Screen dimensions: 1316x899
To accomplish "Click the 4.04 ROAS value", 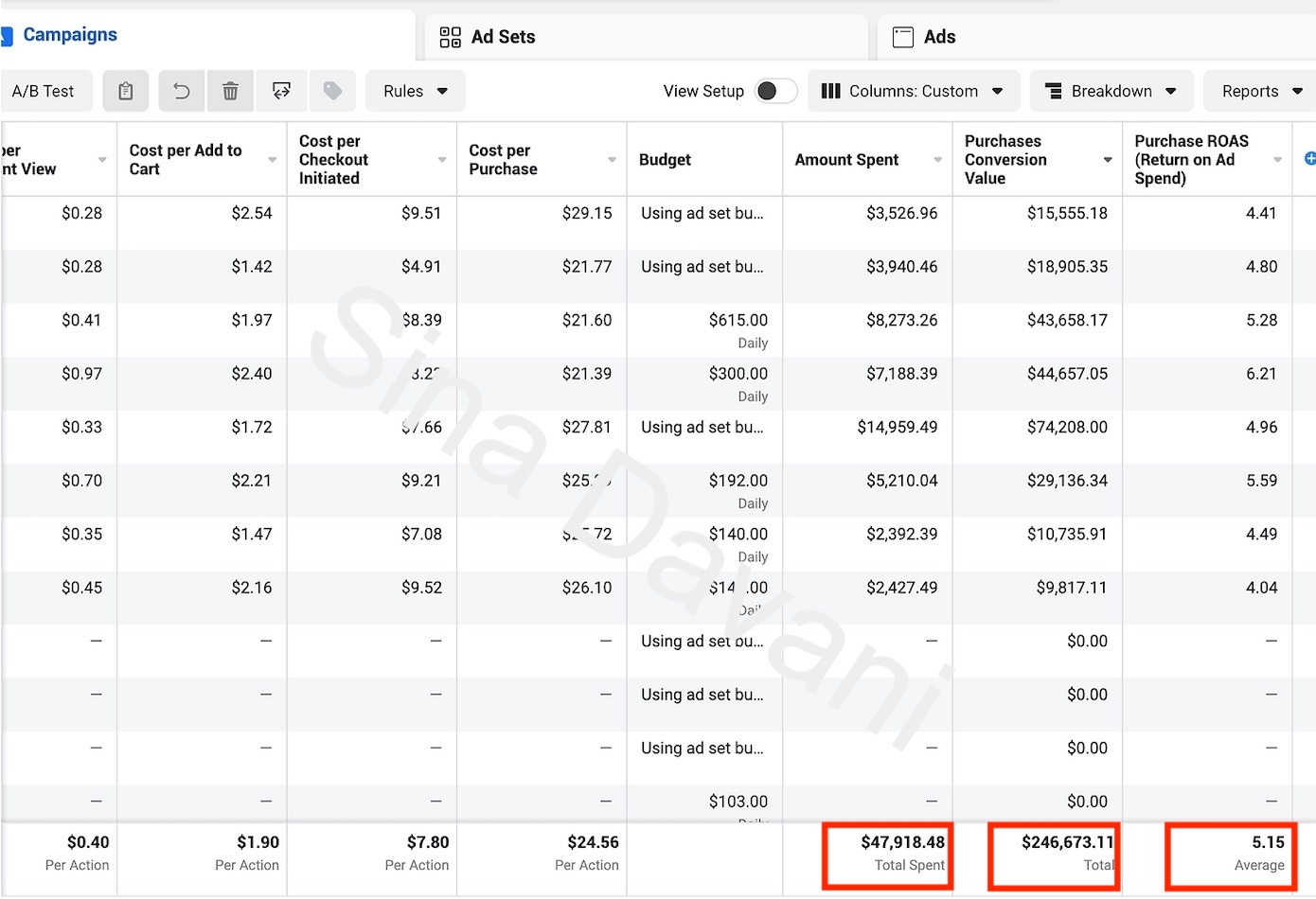I will tap(1261, 588).
